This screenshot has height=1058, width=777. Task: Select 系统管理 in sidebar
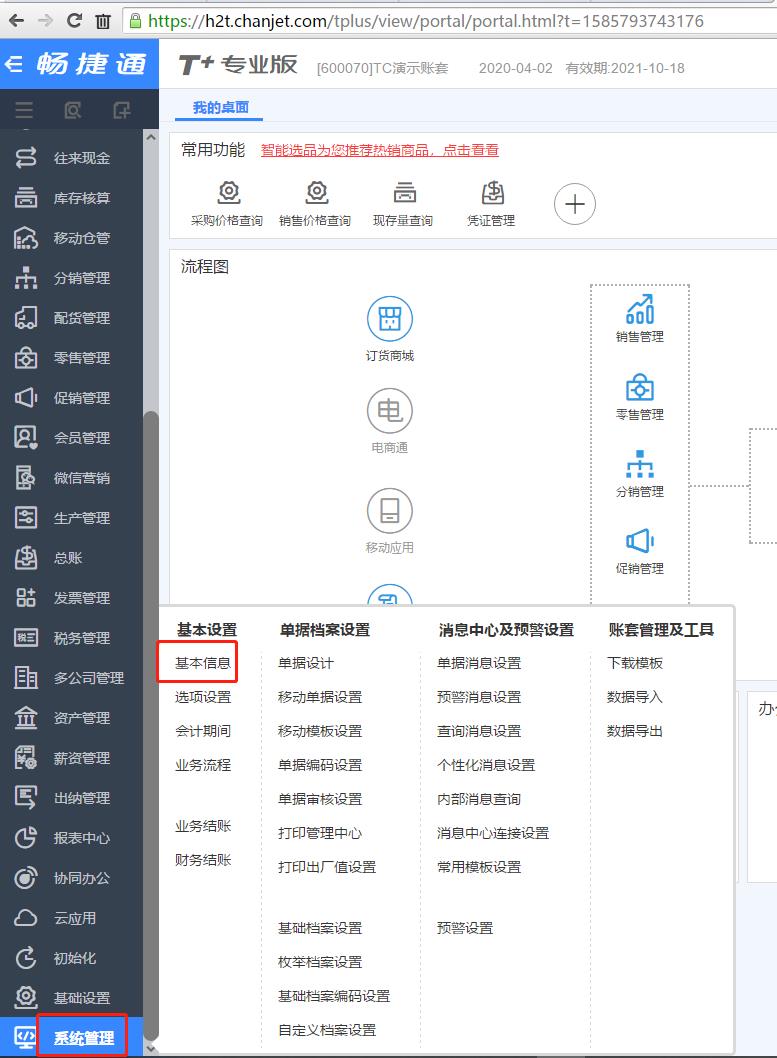(84, 1038)
